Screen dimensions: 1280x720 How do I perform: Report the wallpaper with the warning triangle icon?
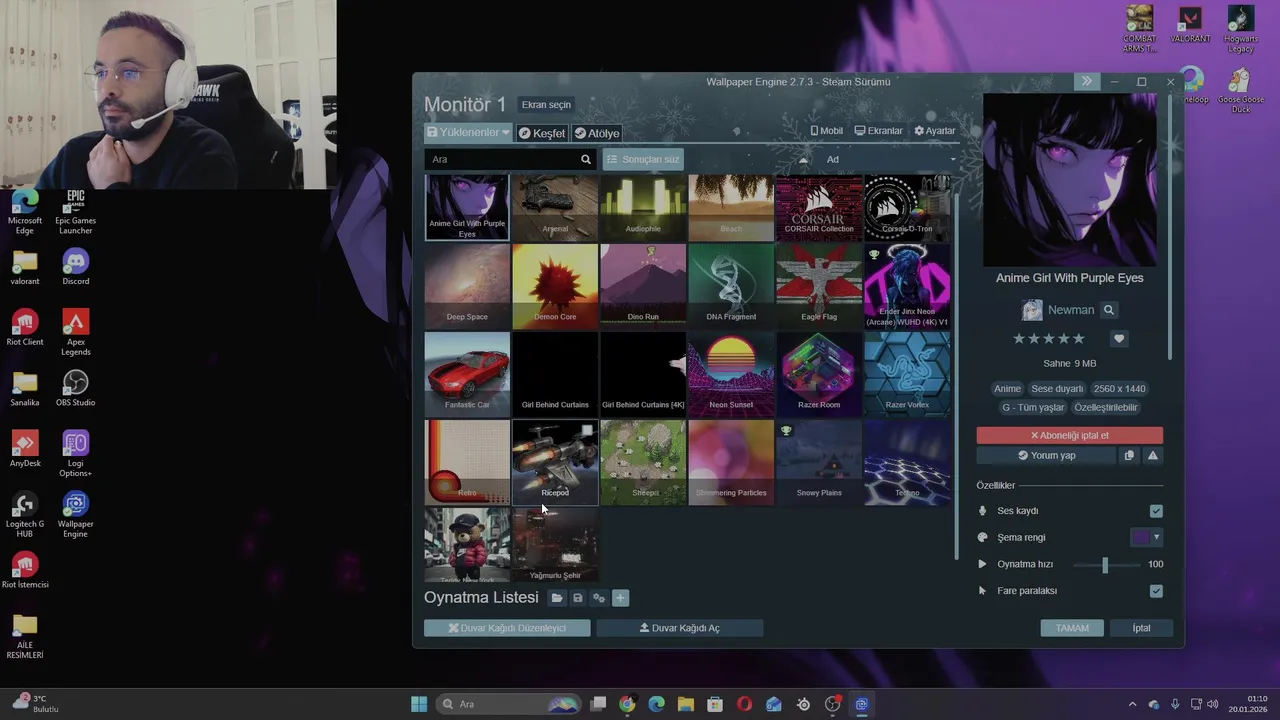(x=1153, y=455)
